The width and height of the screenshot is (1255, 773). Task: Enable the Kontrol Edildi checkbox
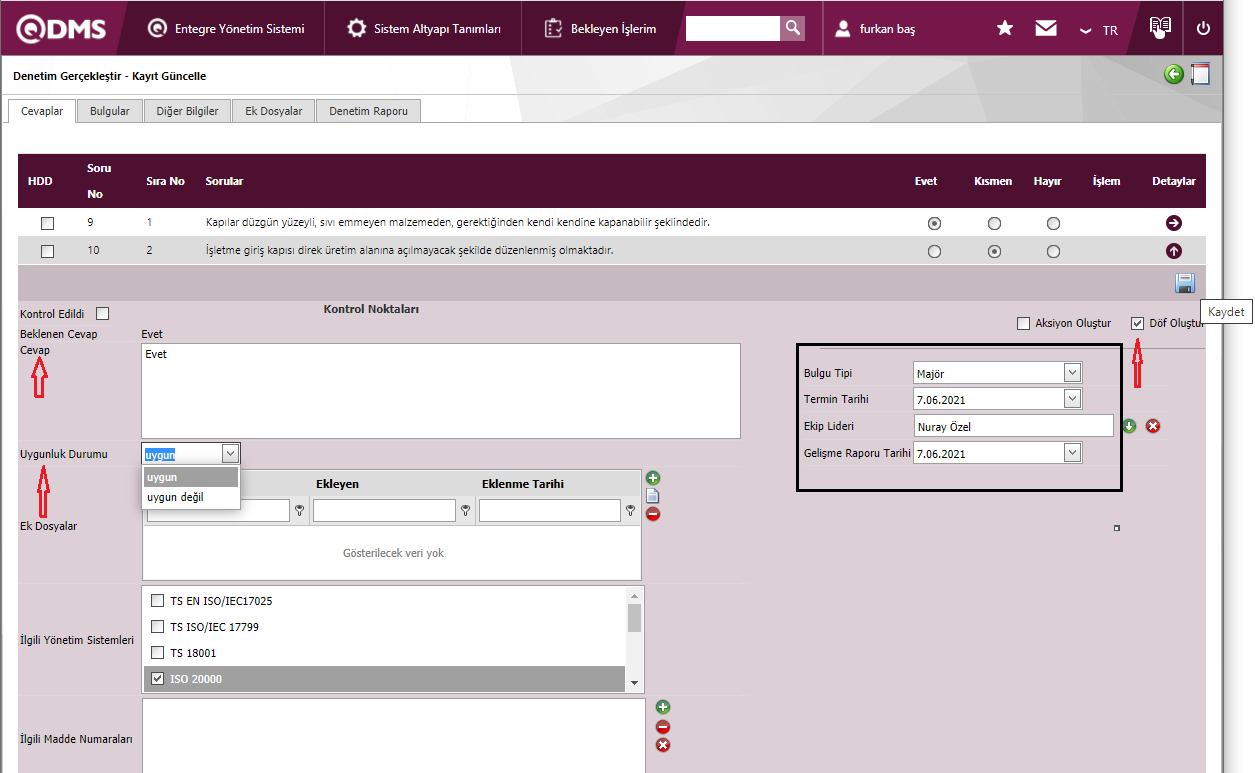tap(102, 314)
